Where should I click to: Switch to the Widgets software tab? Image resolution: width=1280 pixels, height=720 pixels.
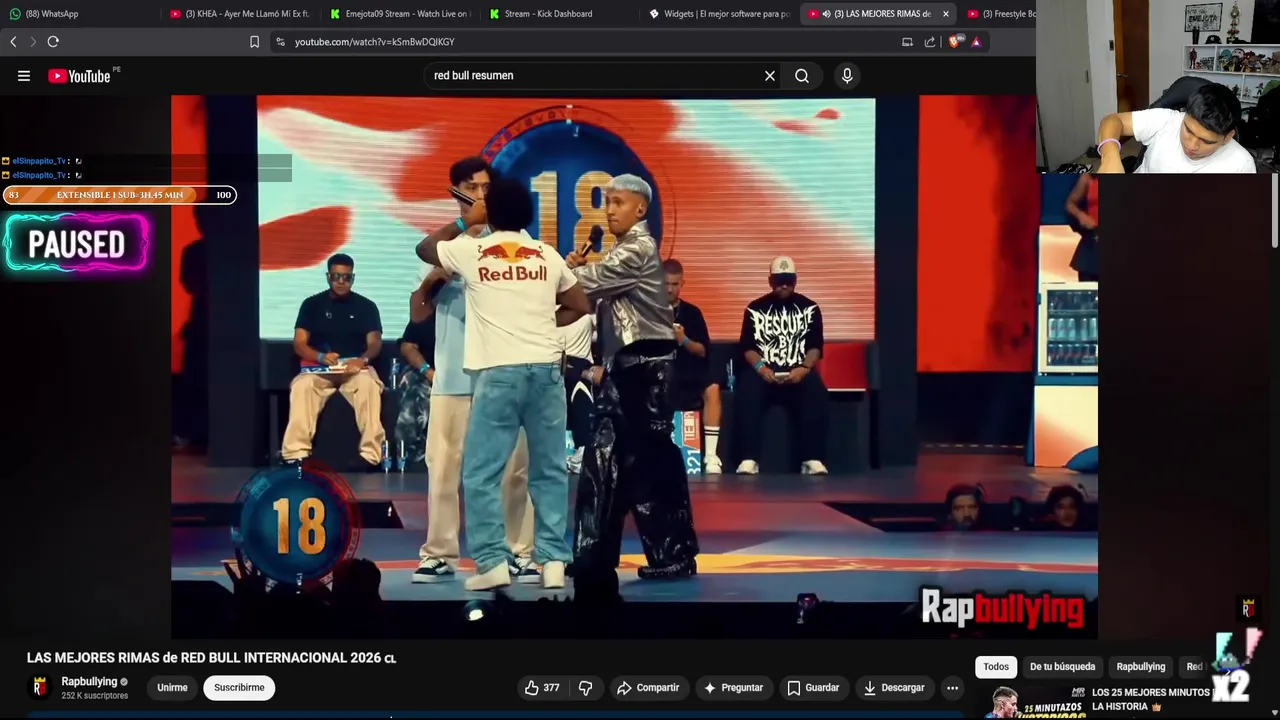718,14
